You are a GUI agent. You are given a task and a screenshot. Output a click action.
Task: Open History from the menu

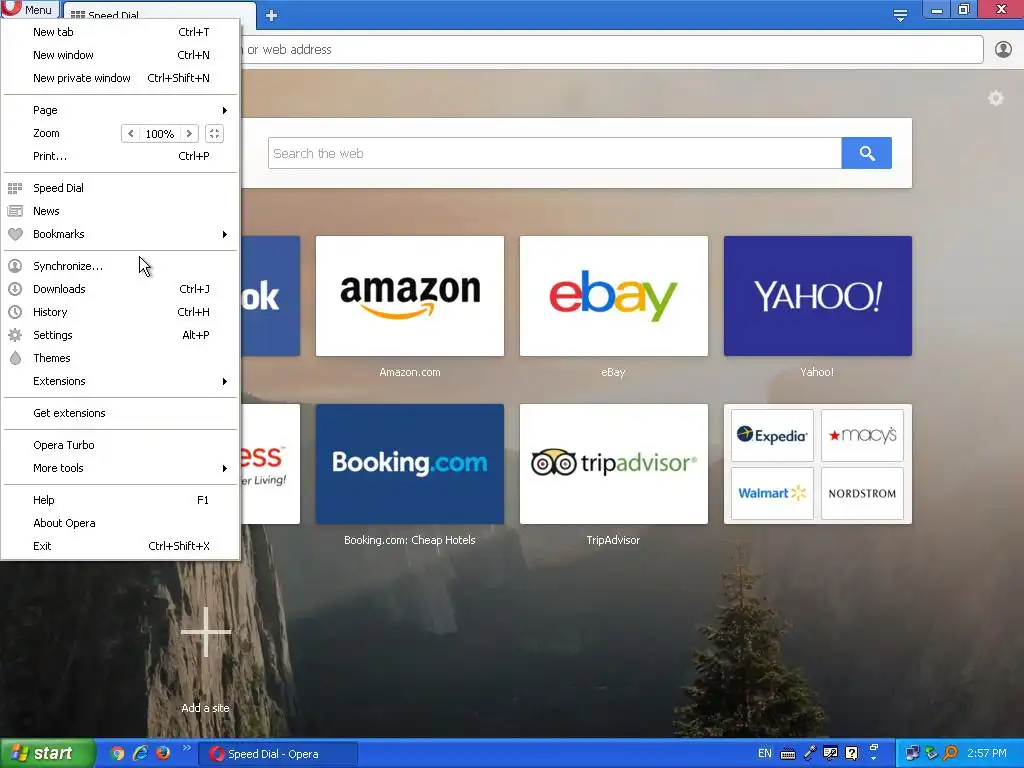[121, 312]
